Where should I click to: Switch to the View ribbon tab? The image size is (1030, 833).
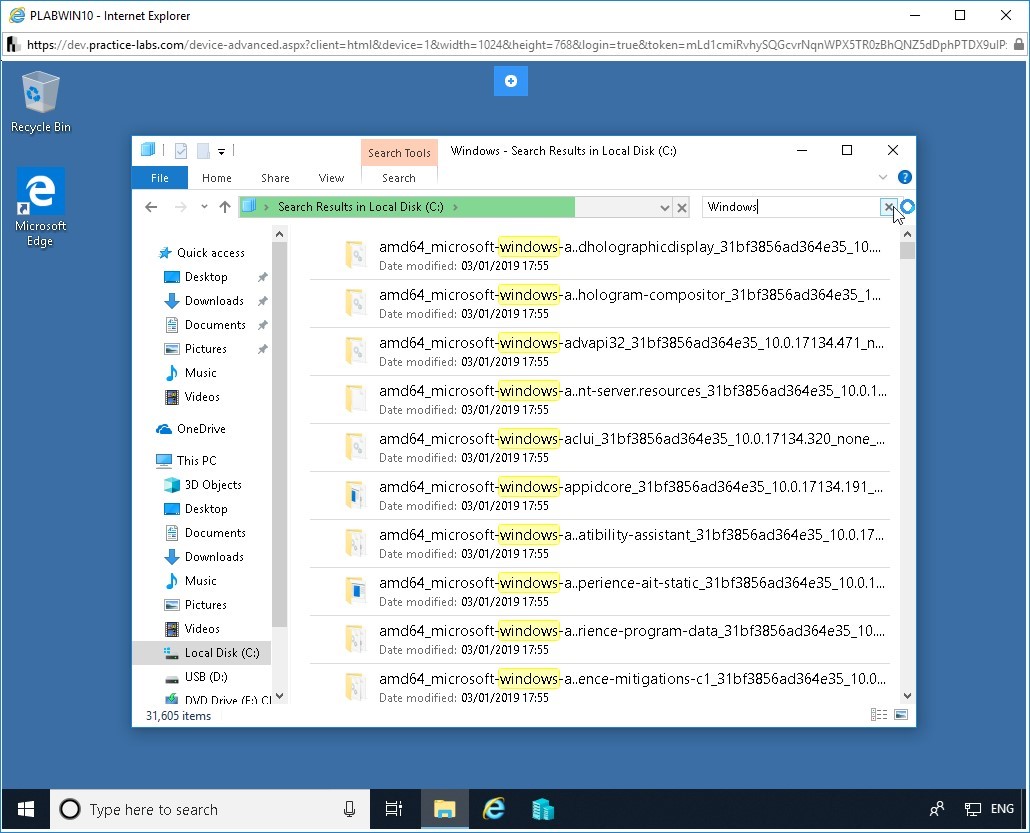(x=331, y=178)
